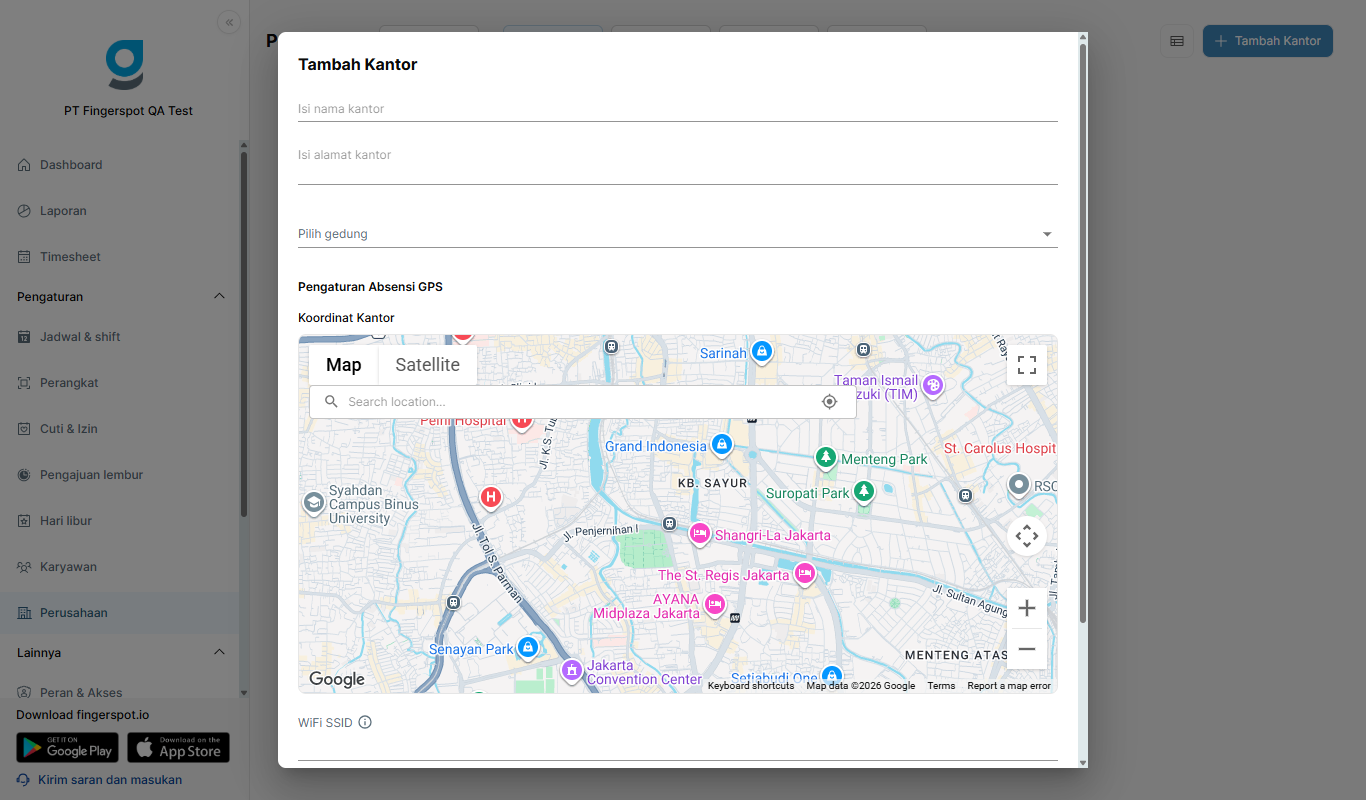Open Google Play download badge
The height and width of the screenshot is (800, 1366).
point(67,747)
